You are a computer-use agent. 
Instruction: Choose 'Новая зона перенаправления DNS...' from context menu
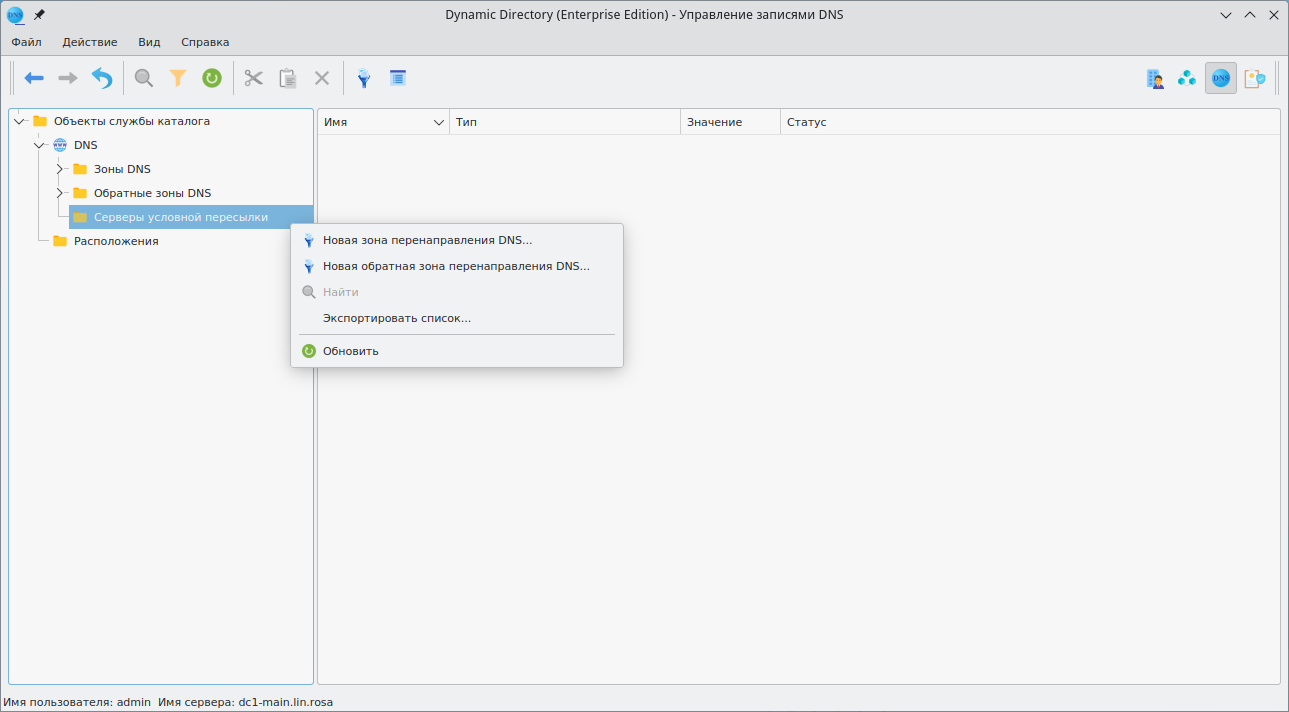point(427,240)
